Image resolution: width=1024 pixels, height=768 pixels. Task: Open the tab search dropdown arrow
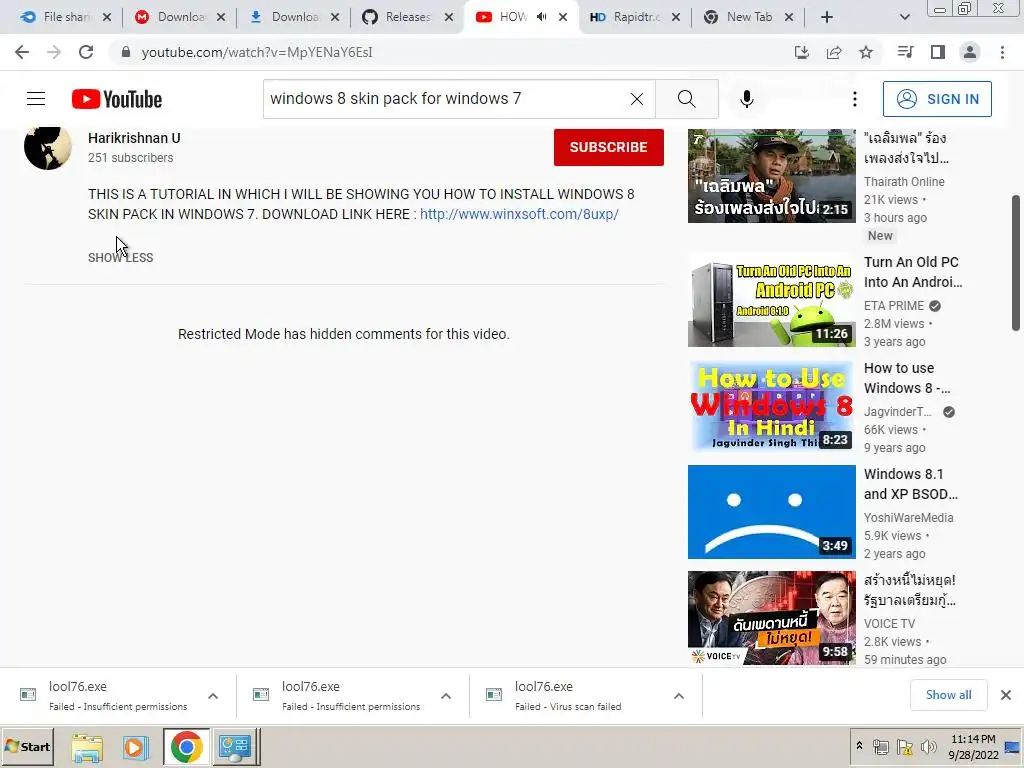(904, 17)
